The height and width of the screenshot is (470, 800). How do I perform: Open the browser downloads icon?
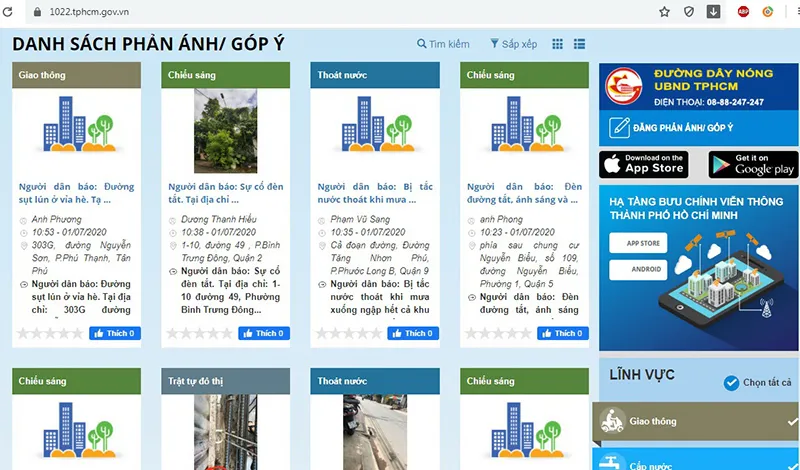[x=714, y=11]
